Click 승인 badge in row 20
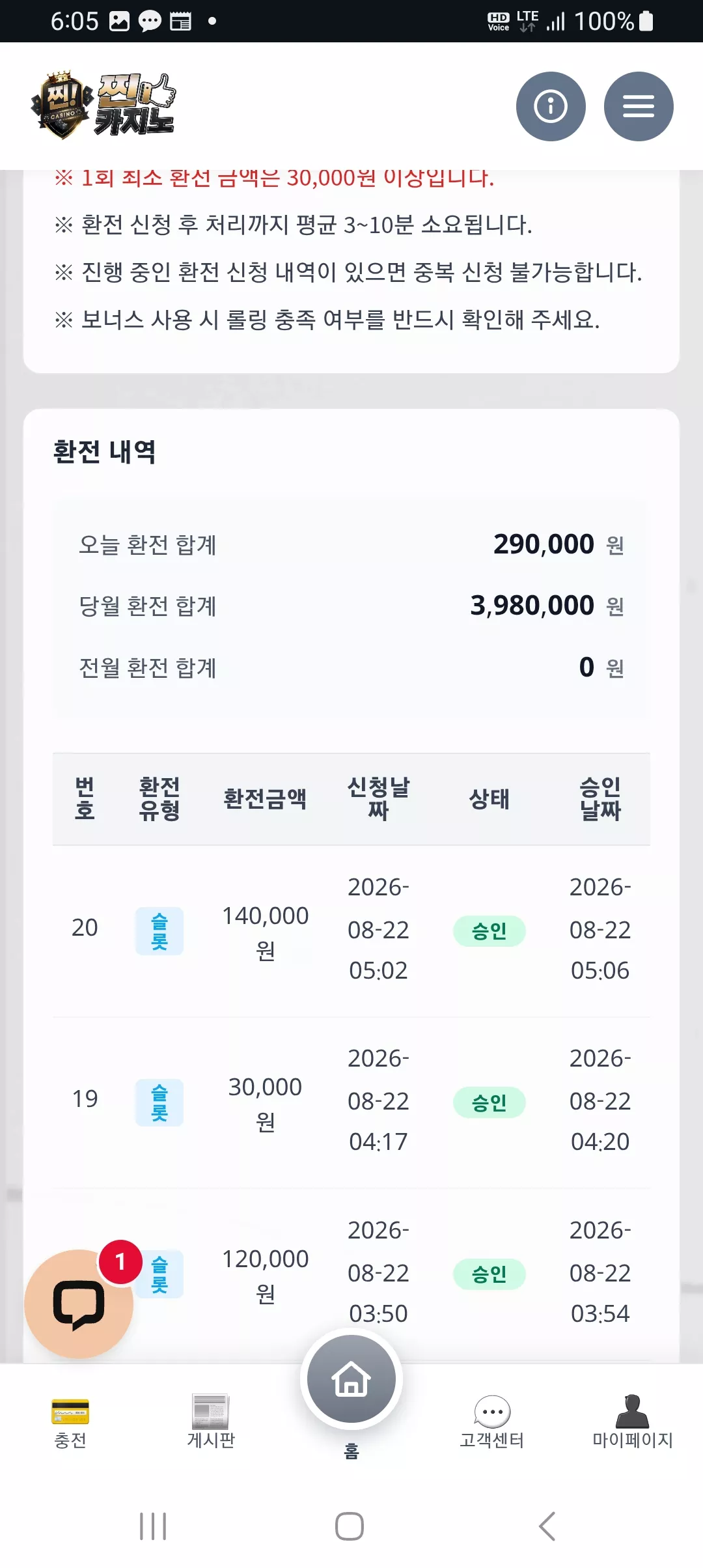 click(489, 931)
